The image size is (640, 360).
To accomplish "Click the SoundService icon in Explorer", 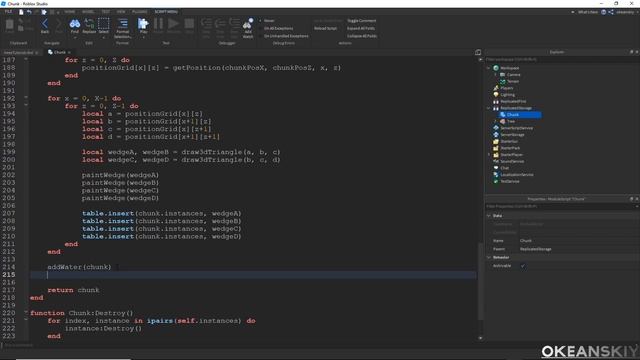I will pos(496,161).
